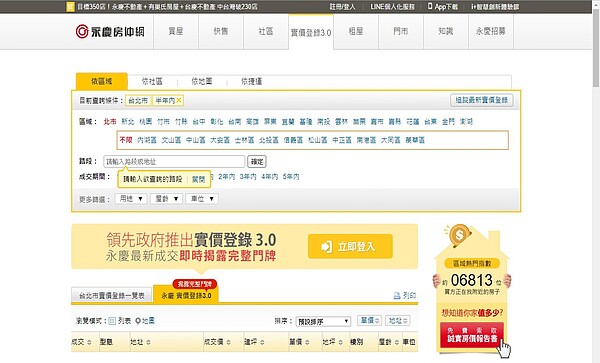This screenshot has height=363, width=600.
Task: Remove the 半年內 filter tag with its X
Action: 179,100
